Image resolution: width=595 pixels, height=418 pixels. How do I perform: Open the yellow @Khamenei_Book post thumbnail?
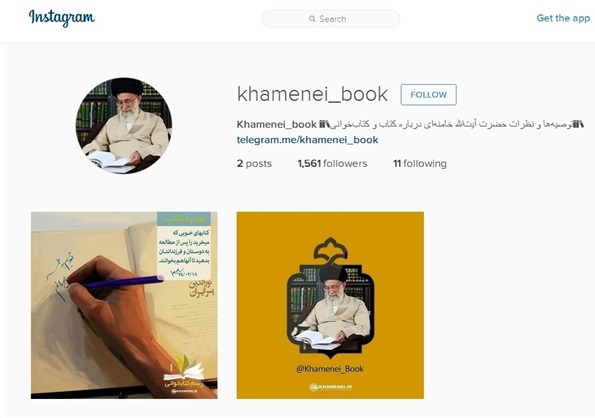click(x=330, y=305)
